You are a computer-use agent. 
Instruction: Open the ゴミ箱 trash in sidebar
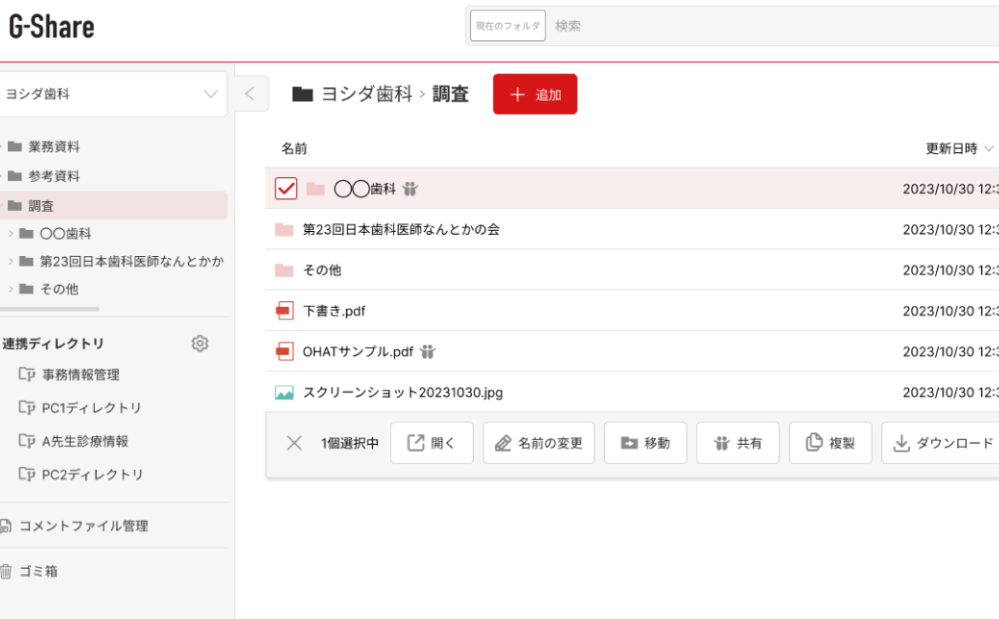point(37,572)
